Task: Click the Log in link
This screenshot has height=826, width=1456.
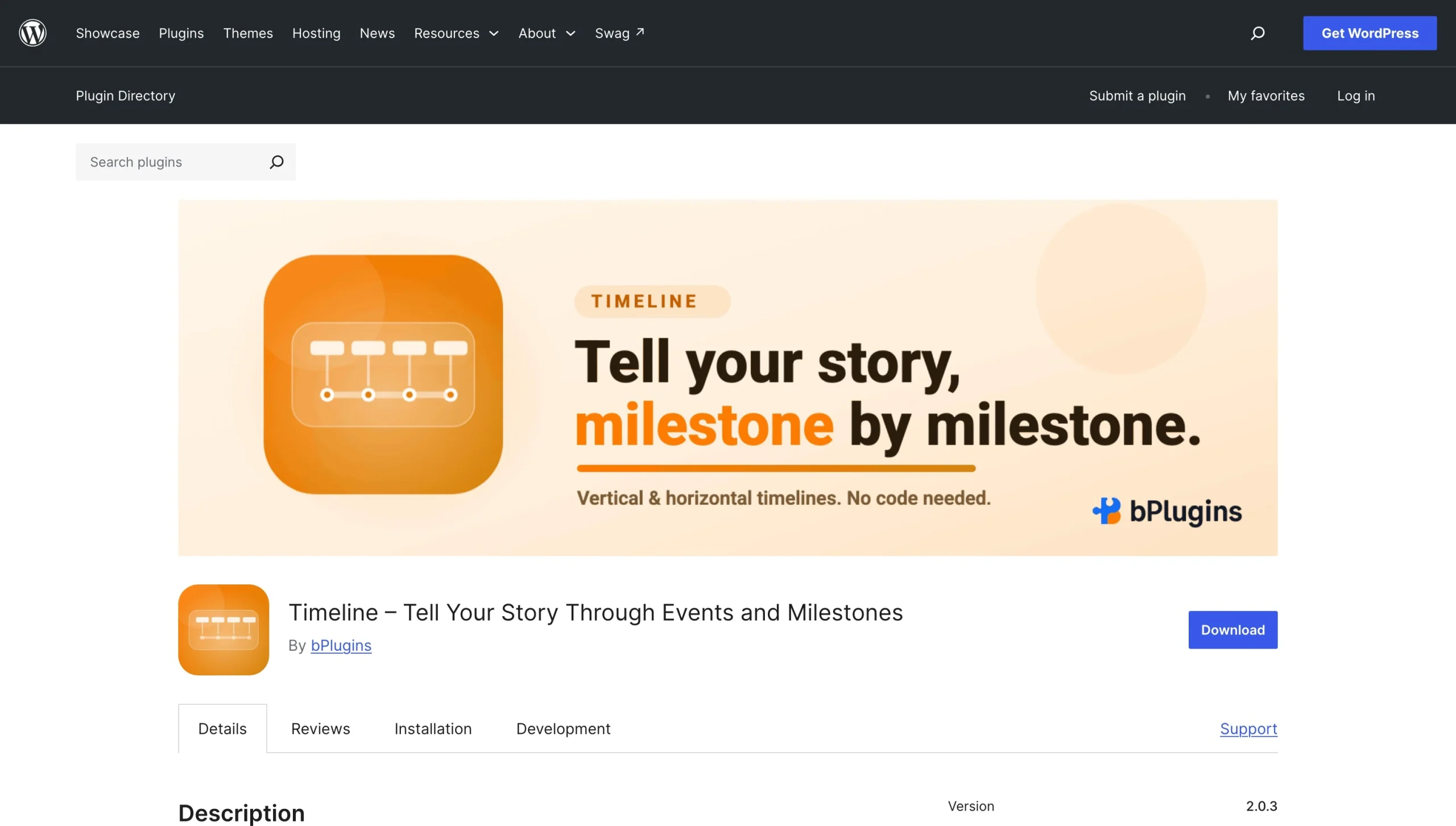Action: point(1356,96)
